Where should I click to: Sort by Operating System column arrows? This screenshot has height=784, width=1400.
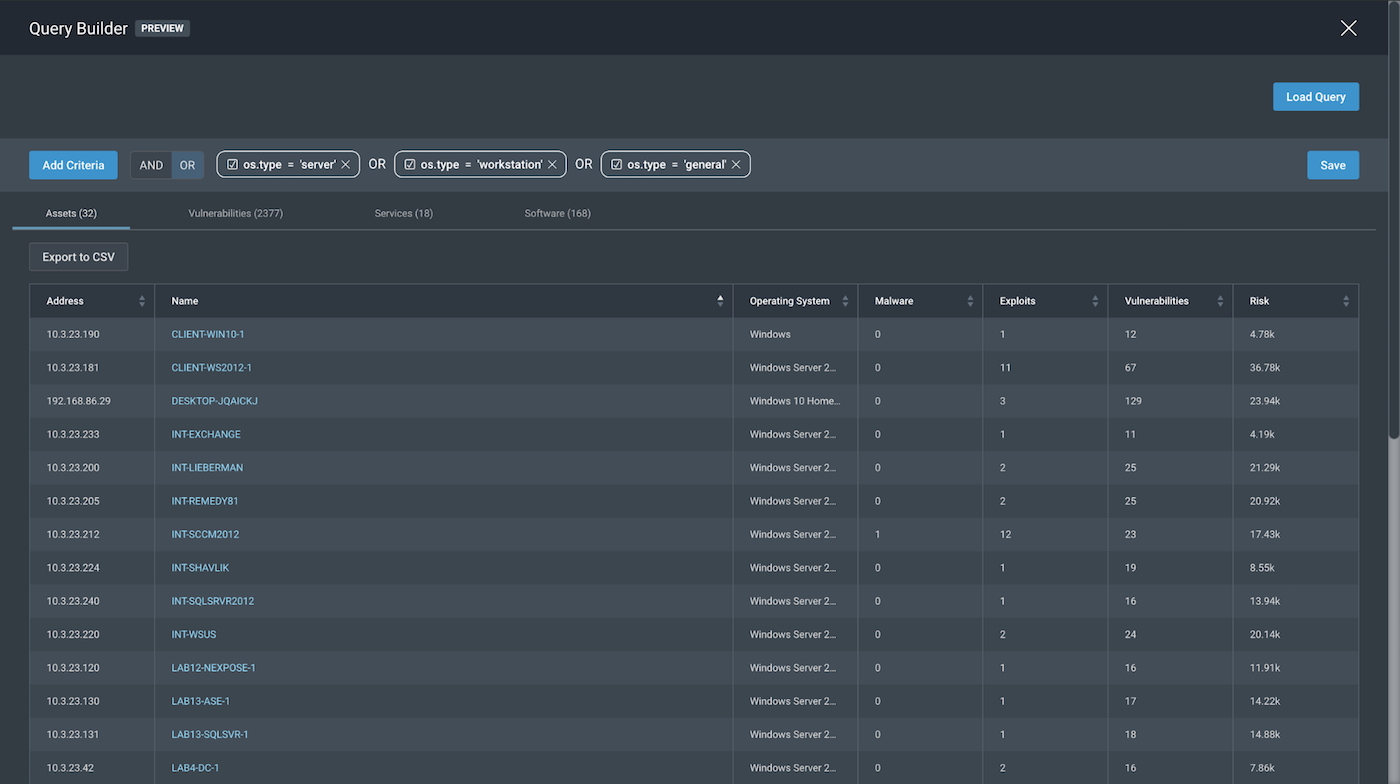click(x=845, y=301)
